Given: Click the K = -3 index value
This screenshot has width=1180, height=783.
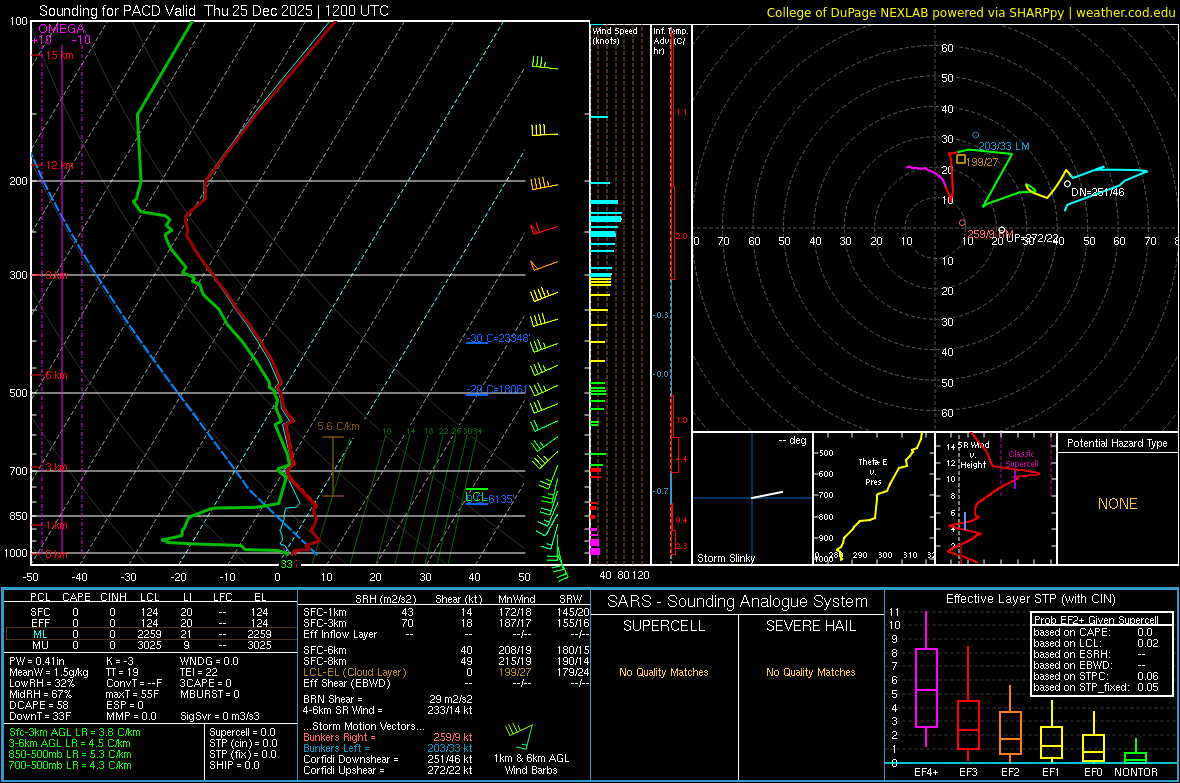Looking at the screenshot, I should coord(120,661).
